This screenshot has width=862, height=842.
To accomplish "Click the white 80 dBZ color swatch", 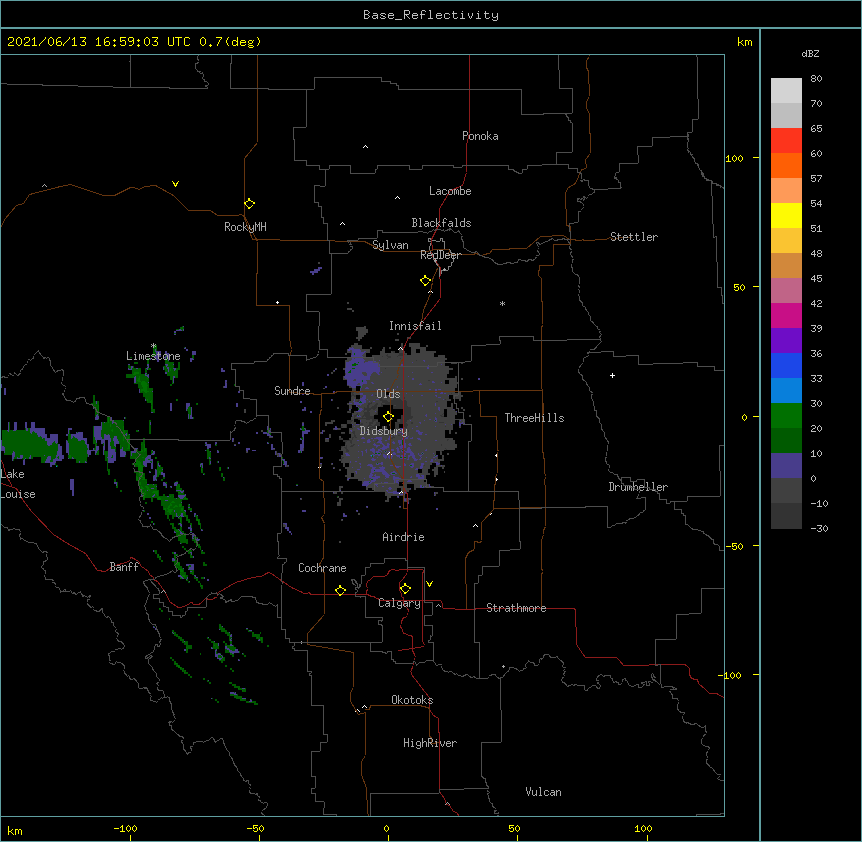I will pyautogui.click(x=786, y=91).
